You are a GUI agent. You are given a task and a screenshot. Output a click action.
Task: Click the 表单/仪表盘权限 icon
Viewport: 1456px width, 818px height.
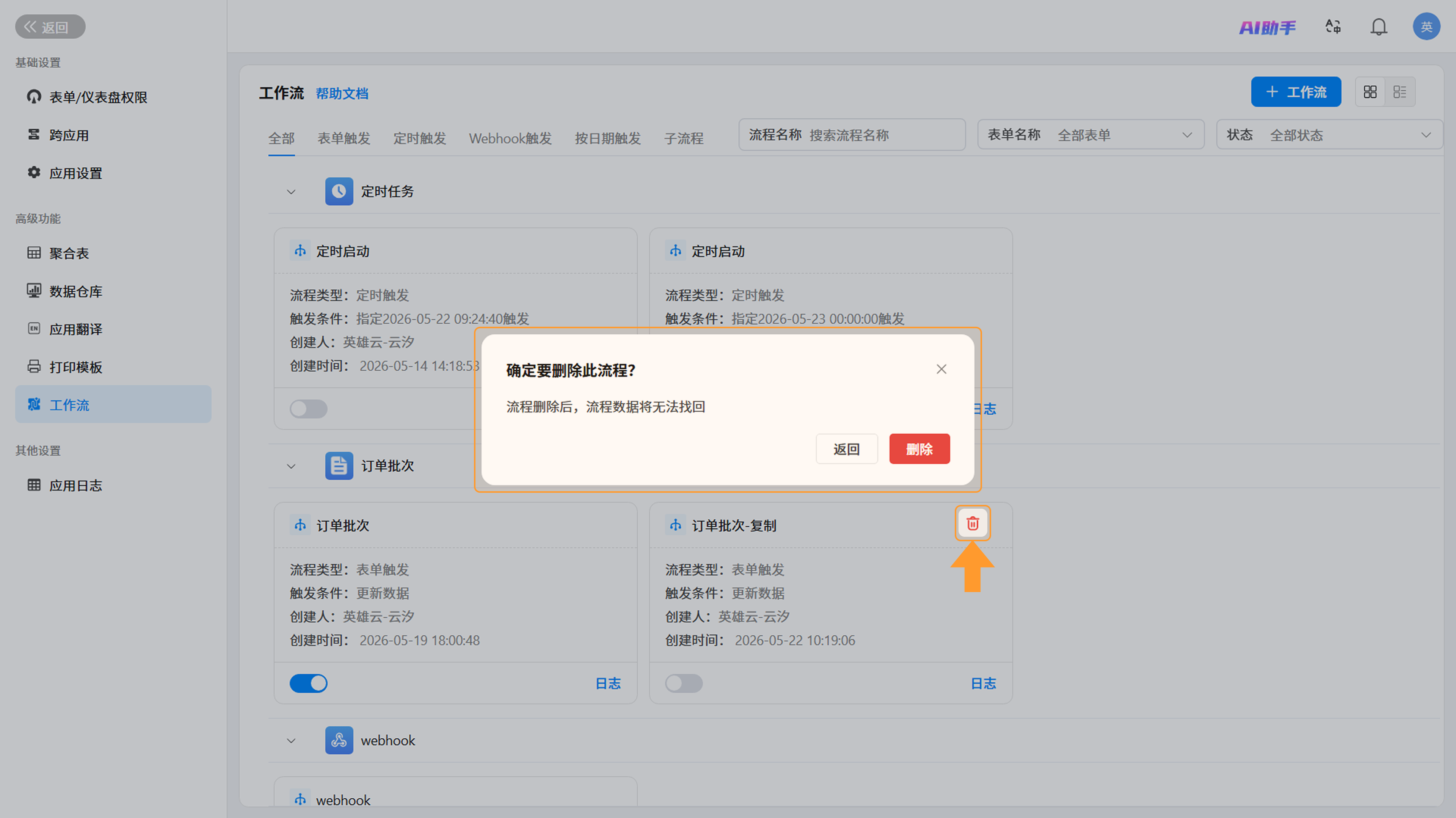click(34, 97)
